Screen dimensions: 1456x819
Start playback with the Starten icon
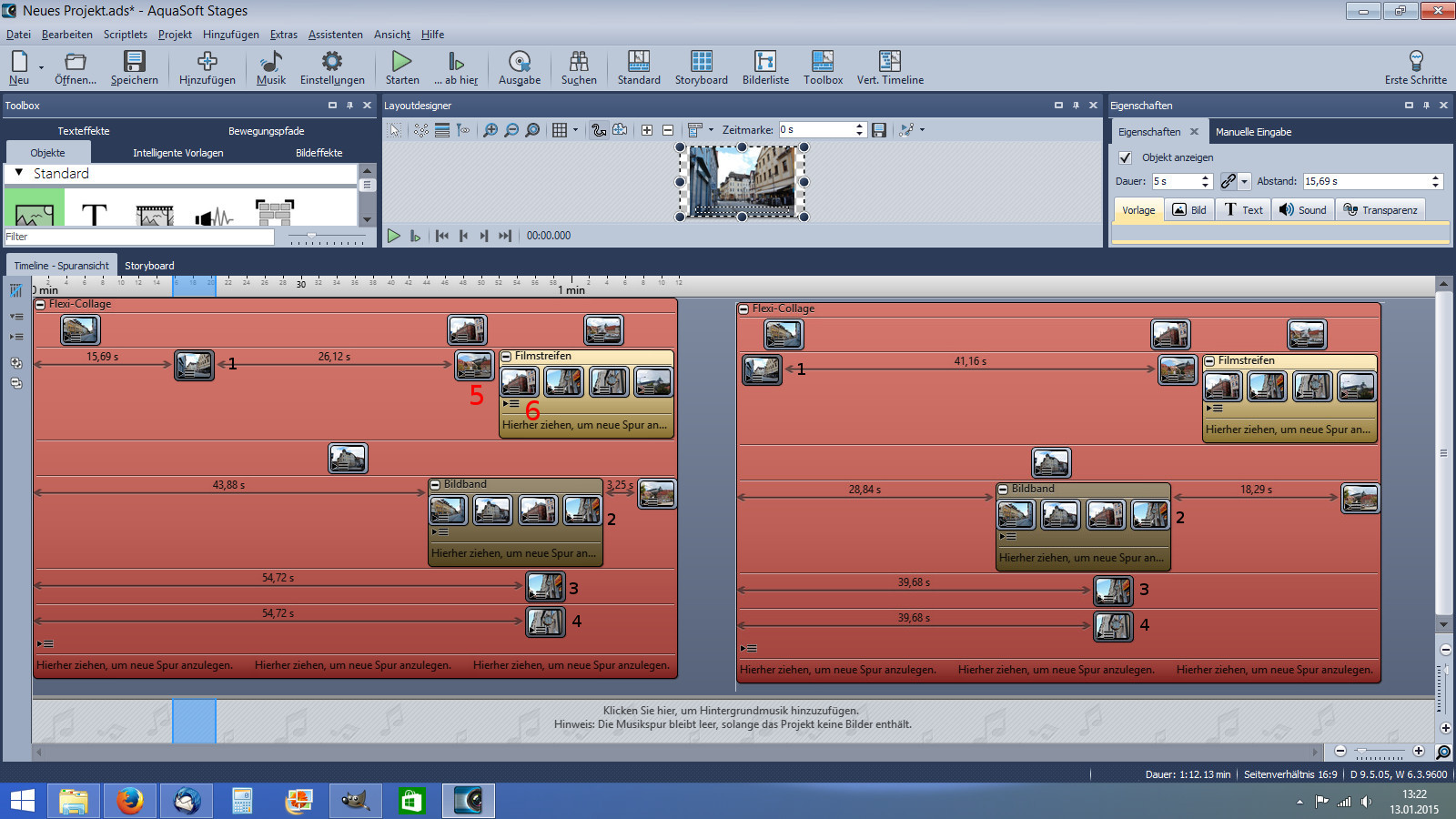click(401, 62)
